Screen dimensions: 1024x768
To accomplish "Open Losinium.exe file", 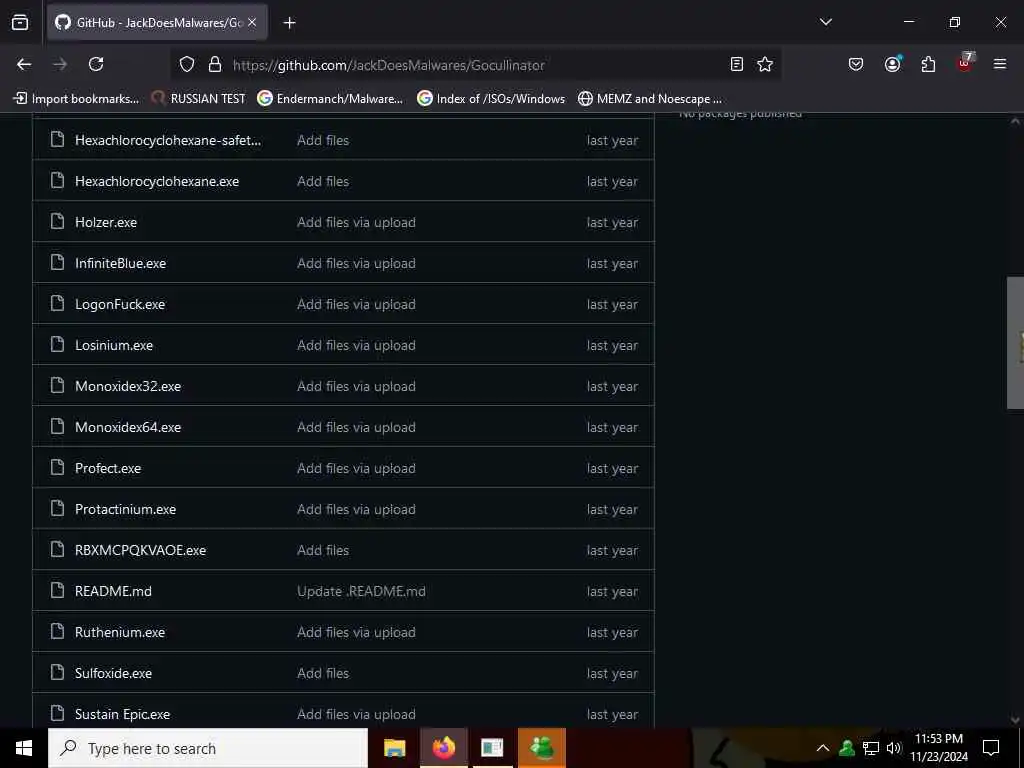I will tap(114, 345).
